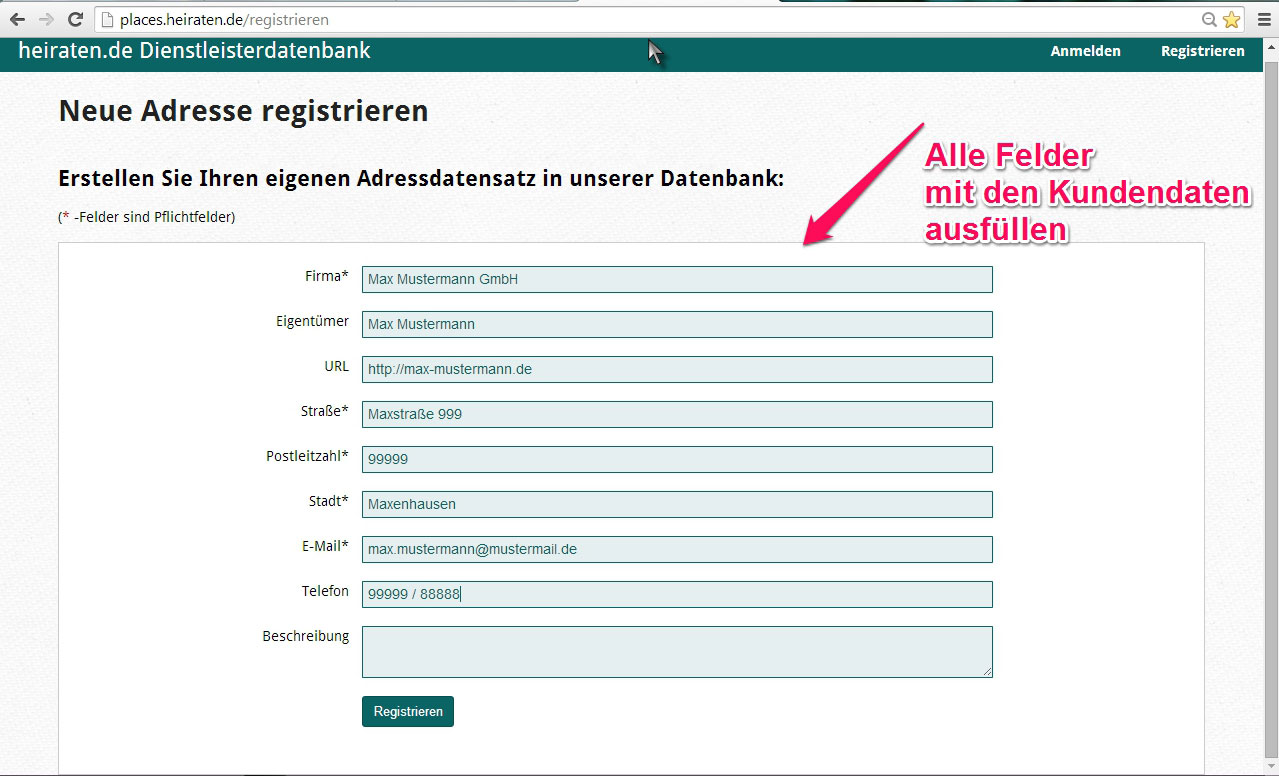Click the heiraten.de Dienstleisterdatenbank site title

[194, 51]
